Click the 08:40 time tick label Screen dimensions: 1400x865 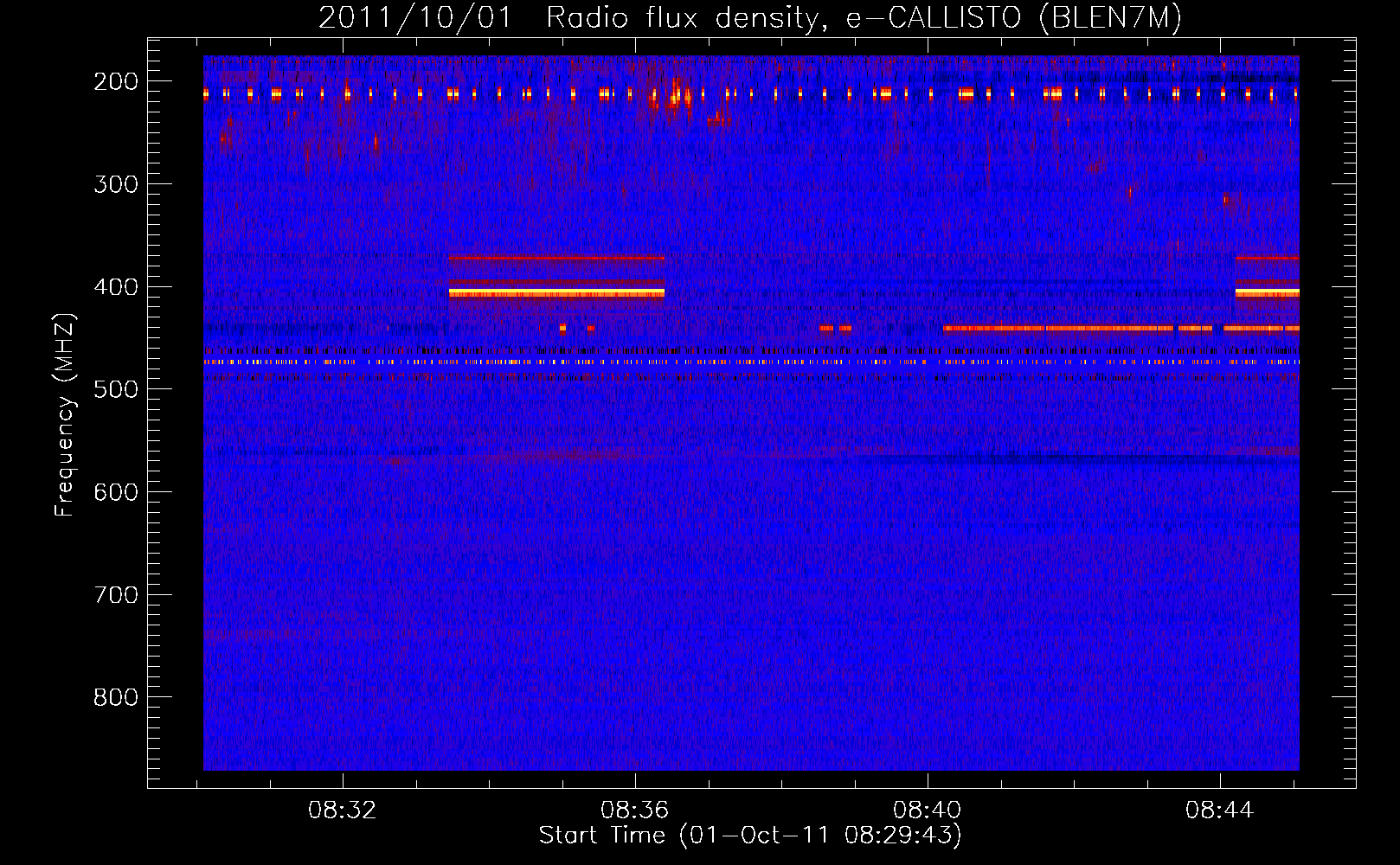coord(928,811)
